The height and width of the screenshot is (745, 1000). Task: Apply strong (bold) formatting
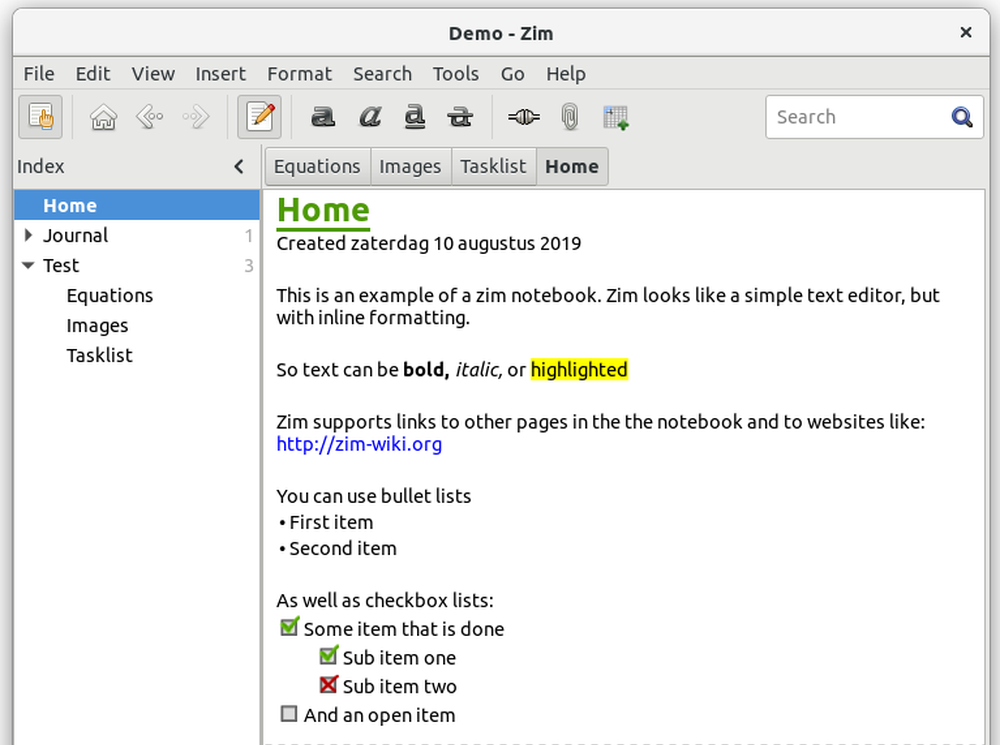(323, 117)
